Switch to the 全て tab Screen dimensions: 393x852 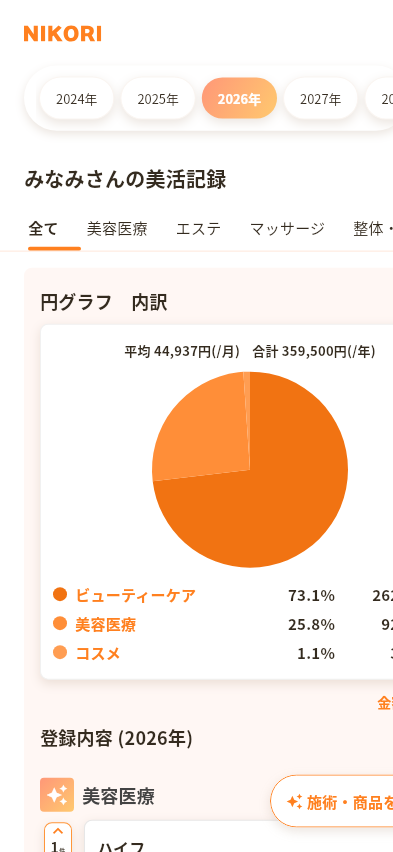43,229
